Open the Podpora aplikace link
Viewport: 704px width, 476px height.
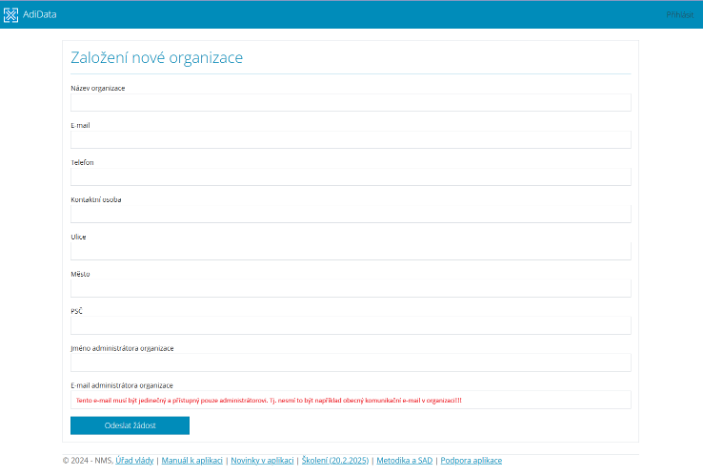(x=471, y=461)
